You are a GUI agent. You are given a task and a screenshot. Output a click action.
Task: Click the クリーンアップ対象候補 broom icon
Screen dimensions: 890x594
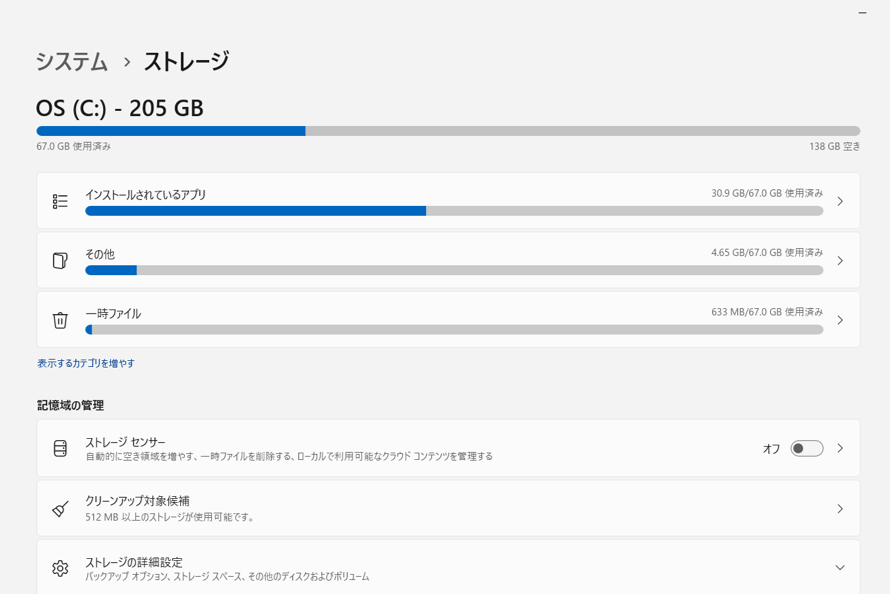pyautogui.click(x=60, y=509)
